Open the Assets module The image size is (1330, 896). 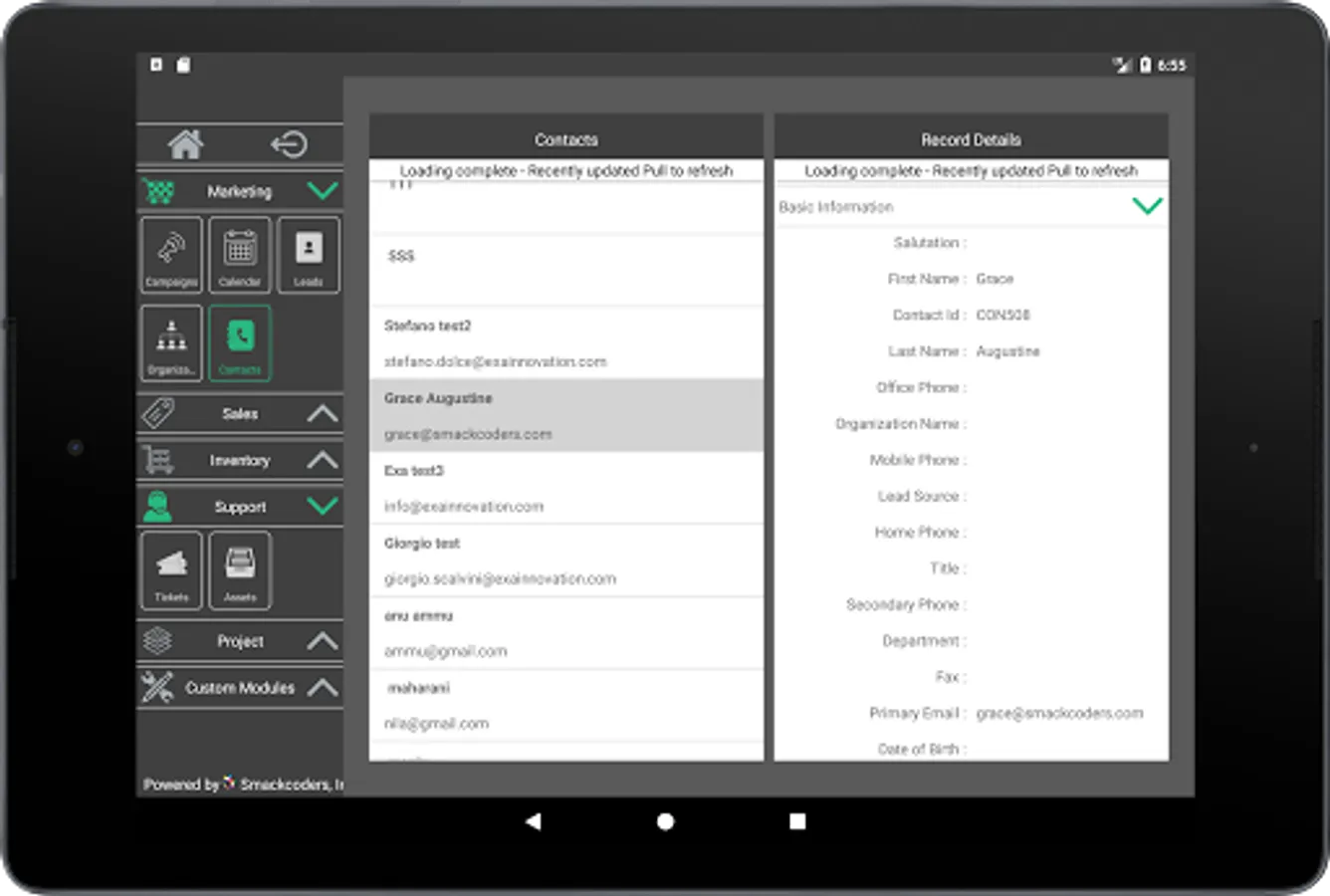click(240, 570)
